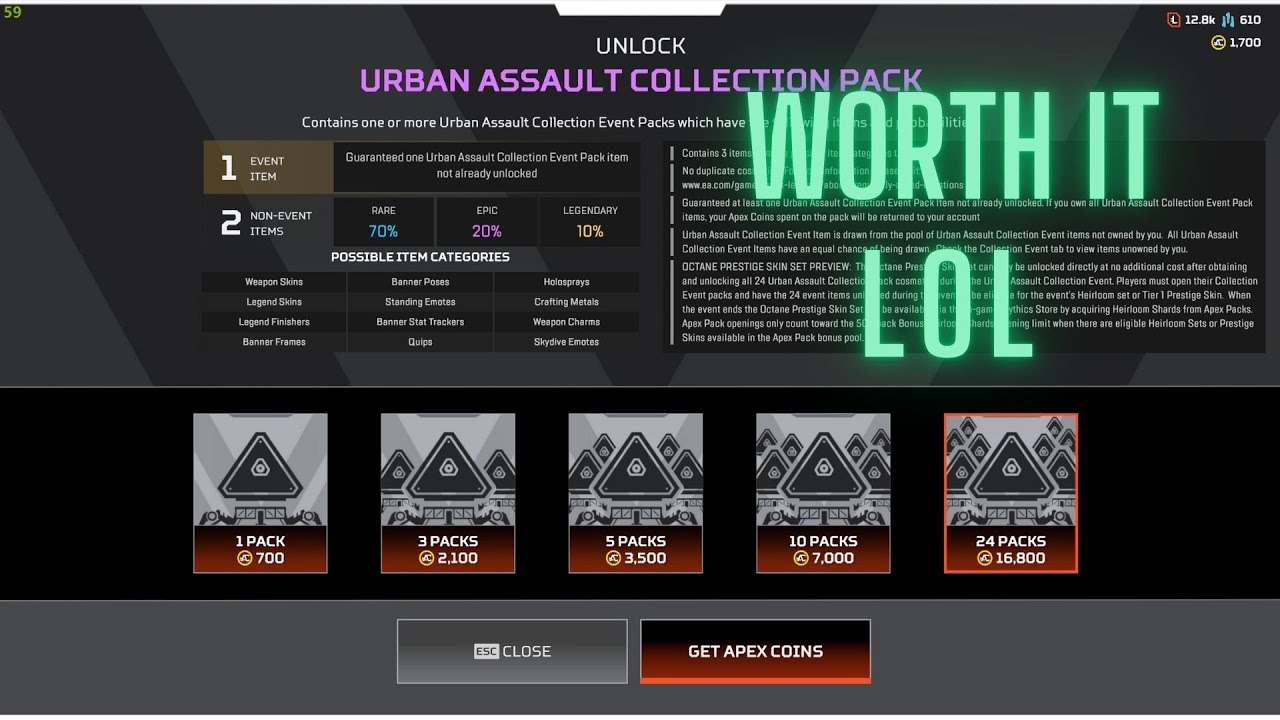Click the coin icon beside 7,000 price
Viewport: 1280px width, 720px height.
point(801,558)
